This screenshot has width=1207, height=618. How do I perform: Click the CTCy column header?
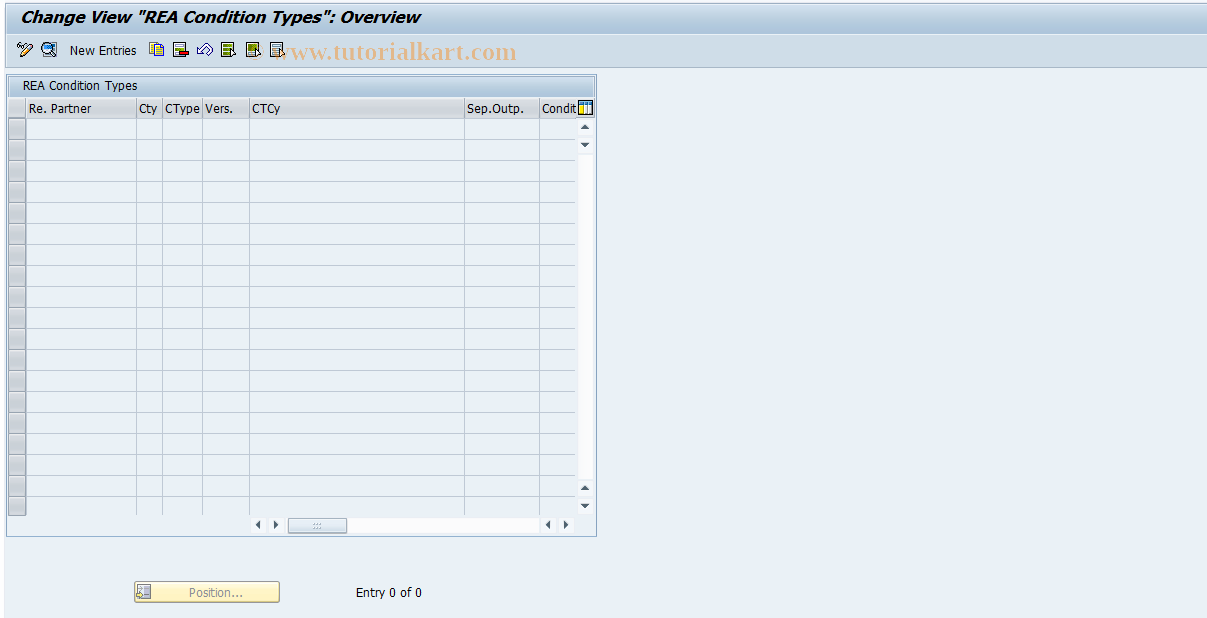pyautogui.click(x=357, y=109)
